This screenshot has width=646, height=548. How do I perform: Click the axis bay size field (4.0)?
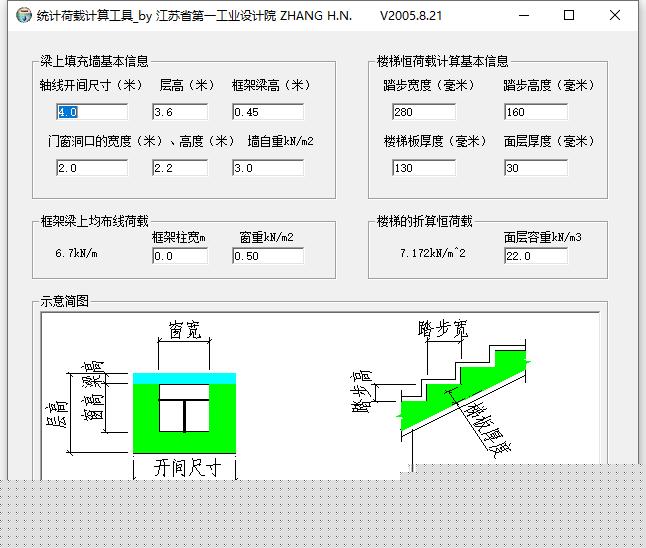92,112
